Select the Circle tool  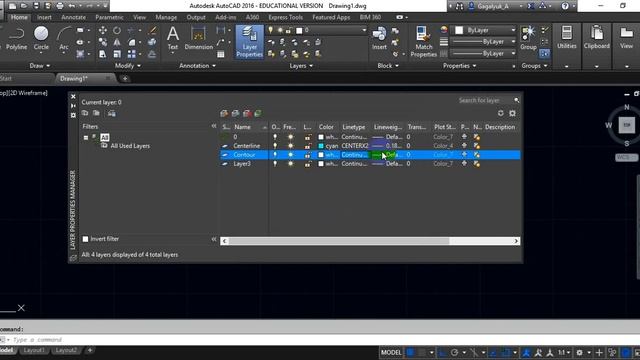pyautogui.click(x=41, y=38)
